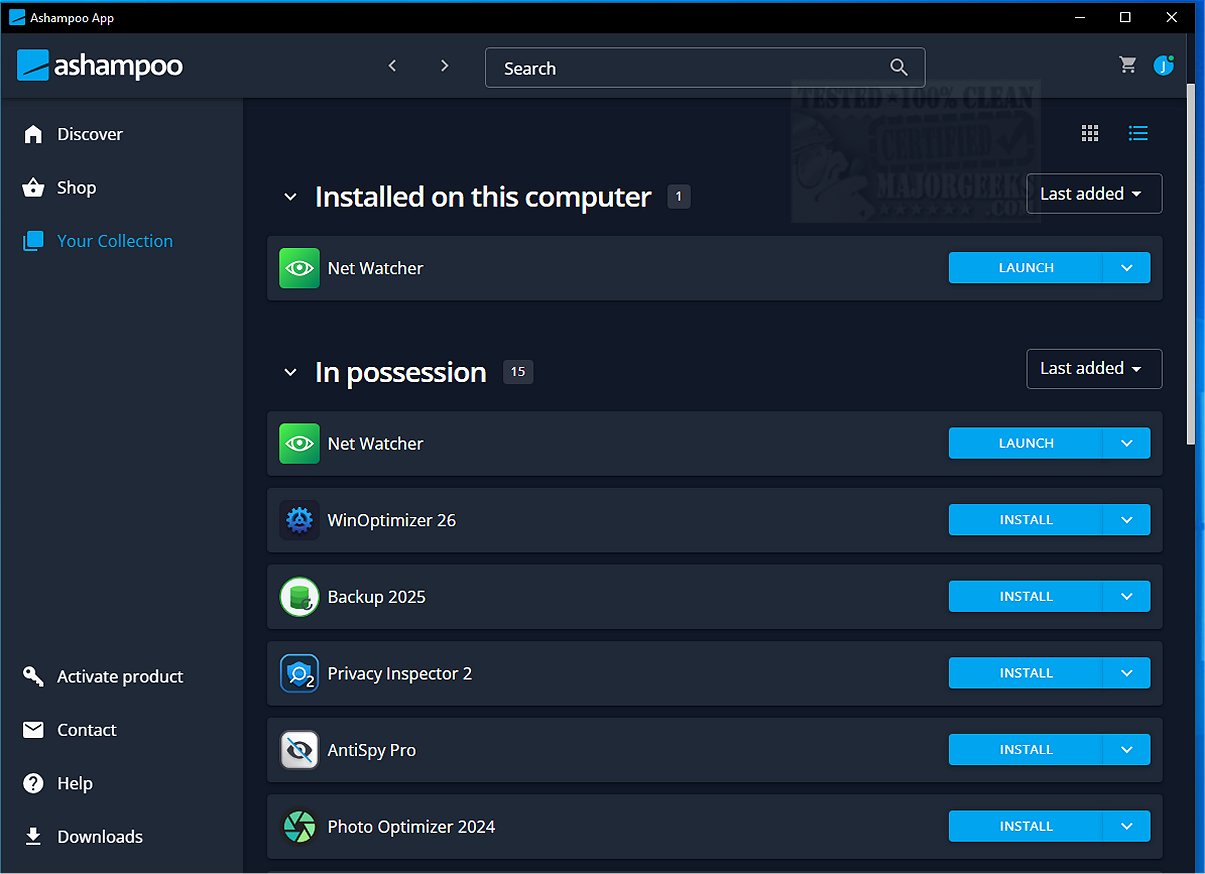Image resolution: width=1205 pixels, height=874 pixels.
Task: Collapse the Installed on this computer section
Action: [290, 197]
